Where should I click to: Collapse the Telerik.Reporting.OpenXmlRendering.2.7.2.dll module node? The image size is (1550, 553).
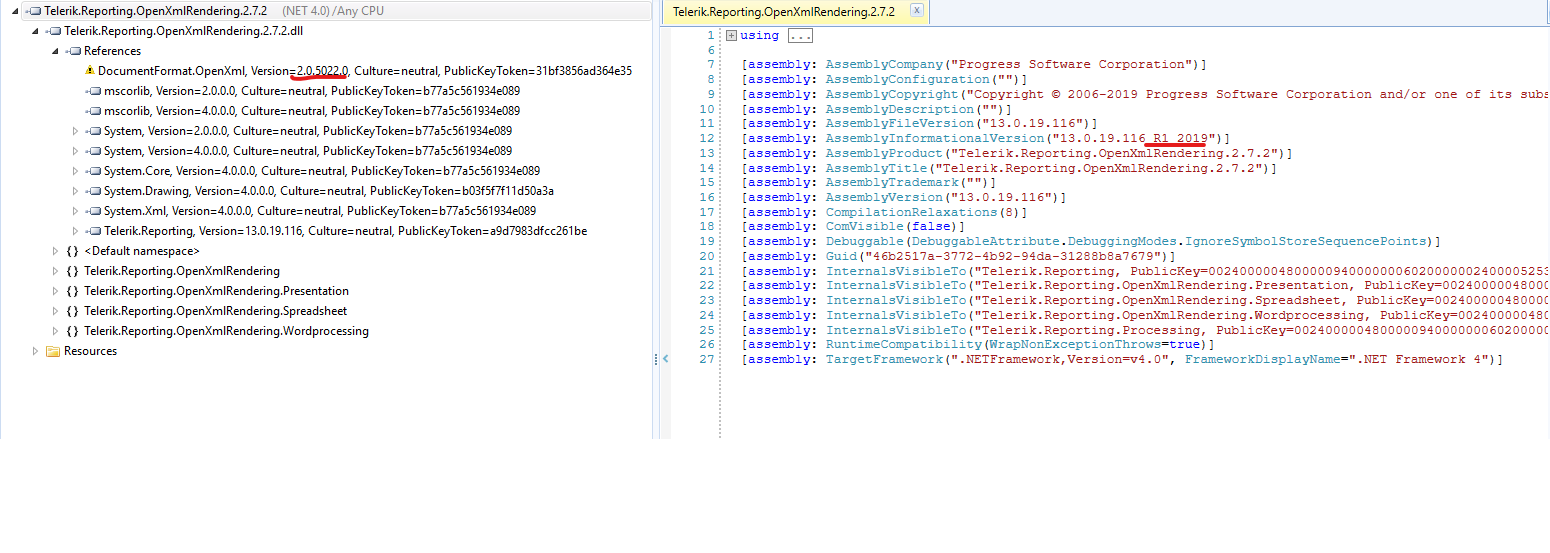tap(36, 31)
